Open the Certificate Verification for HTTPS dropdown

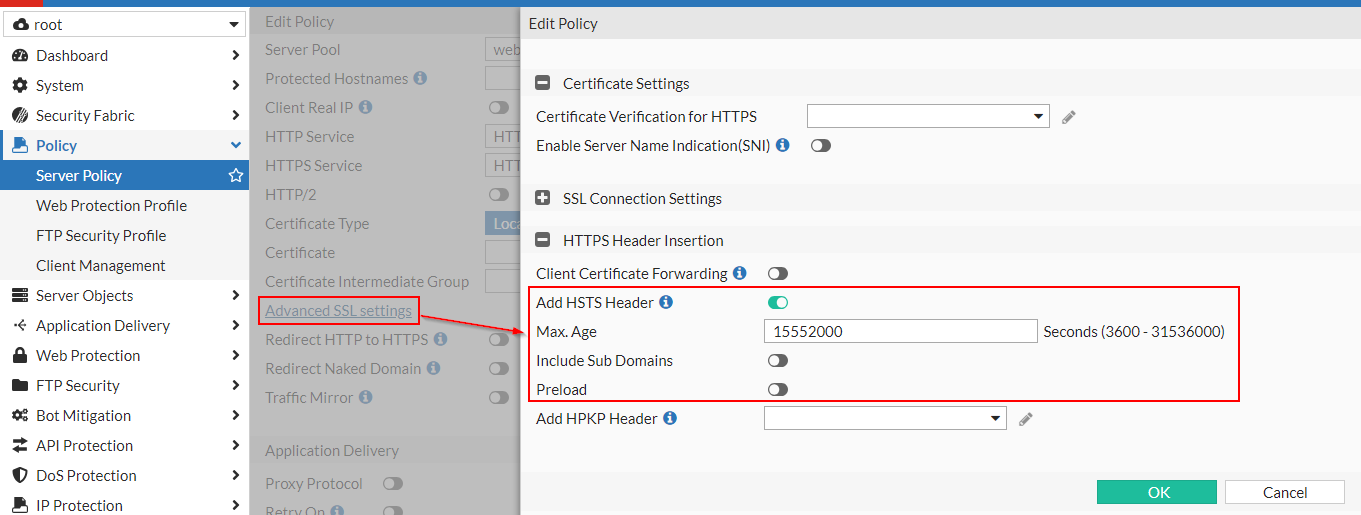point(928,116)
